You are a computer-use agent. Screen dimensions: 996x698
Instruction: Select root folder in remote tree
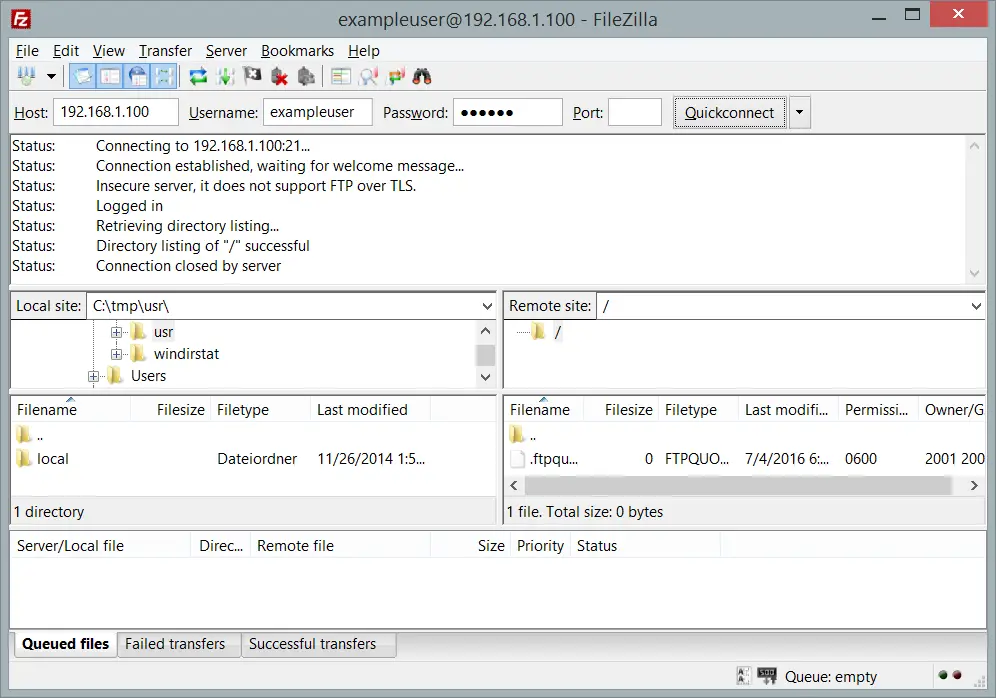tap(557, 332)
